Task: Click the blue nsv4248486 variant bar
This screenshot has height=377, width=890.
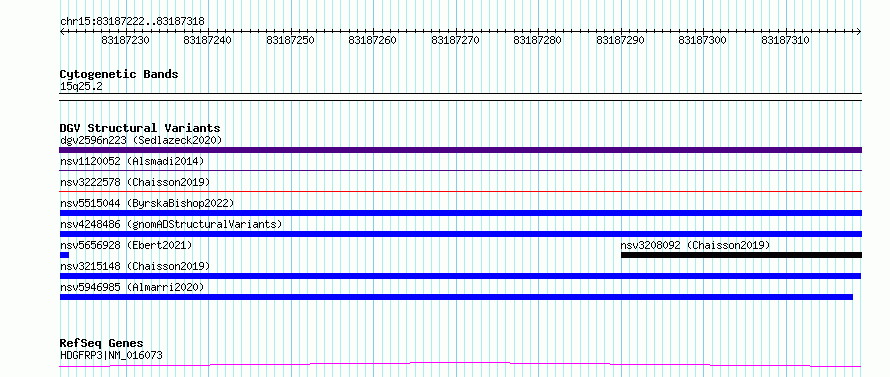Action: [460, 234]
